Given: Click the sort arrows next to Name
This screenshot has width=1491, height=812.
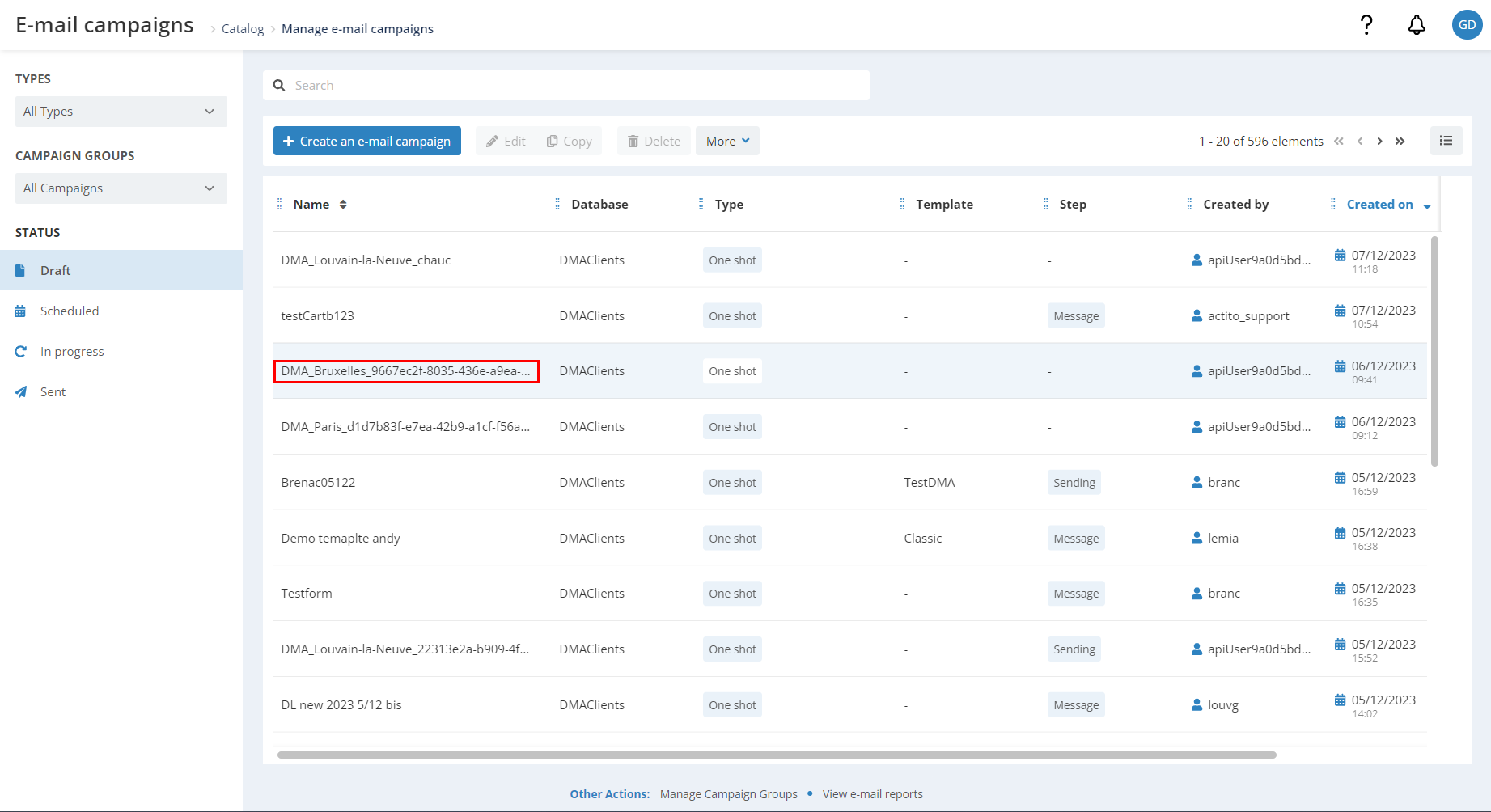Looking at the screenshot, I should (x=343, y=205).
